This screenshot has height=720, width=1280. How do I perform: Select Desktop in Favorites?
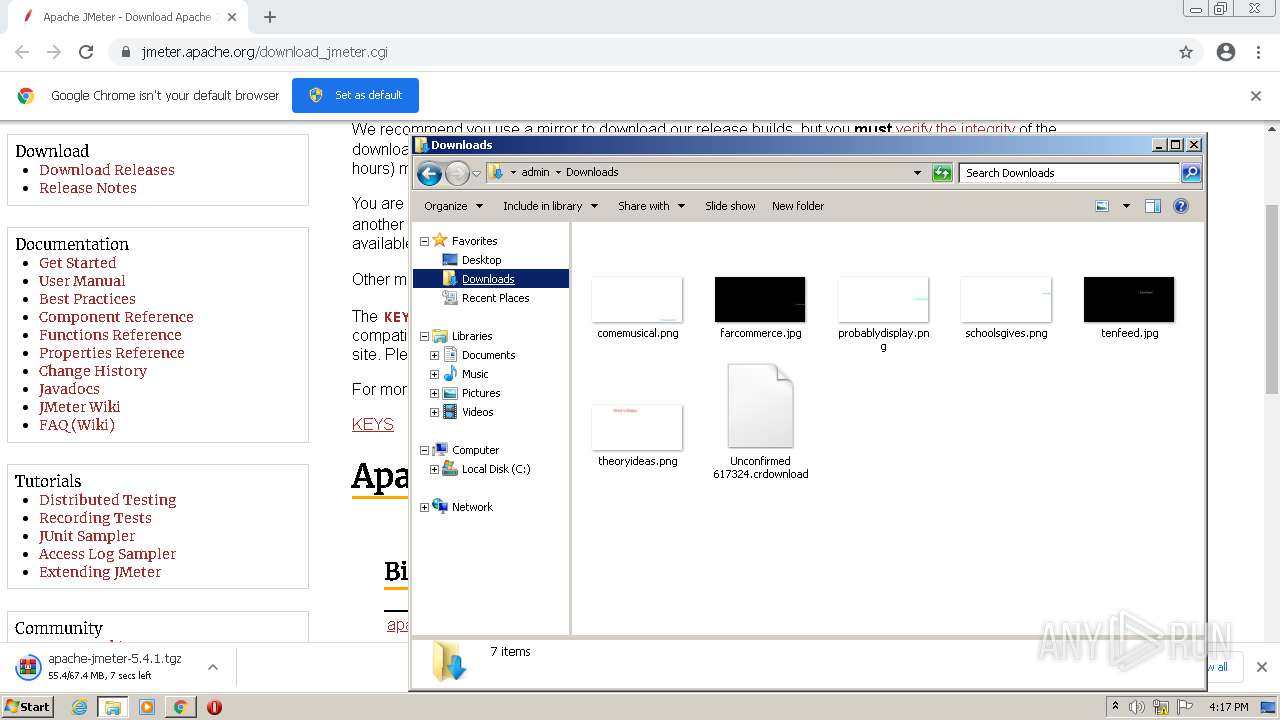click(x=481, y=260)
